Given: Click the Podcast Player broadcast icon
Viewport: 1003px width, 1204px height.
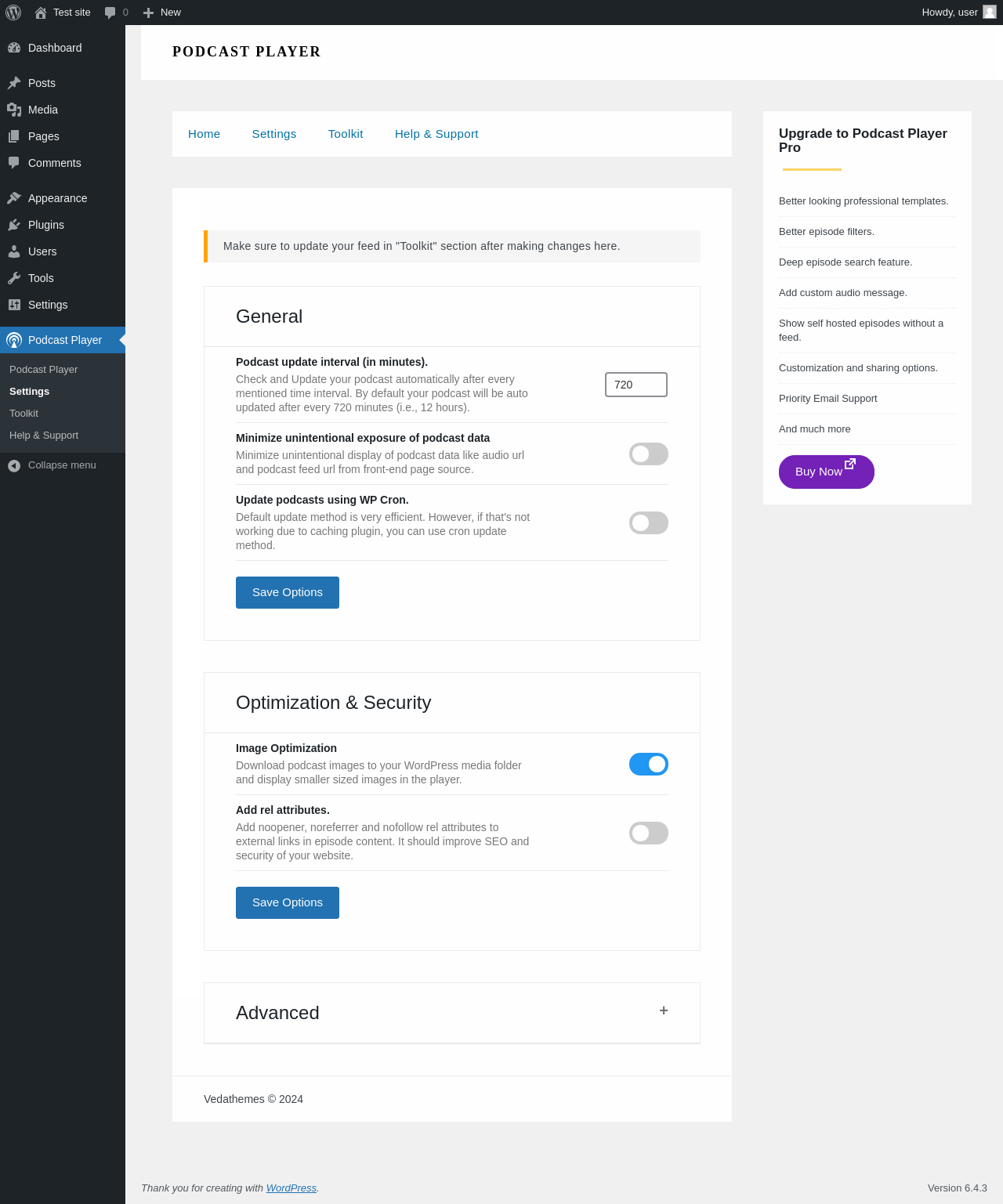Looking at the screenshot, I should point(14,340).
